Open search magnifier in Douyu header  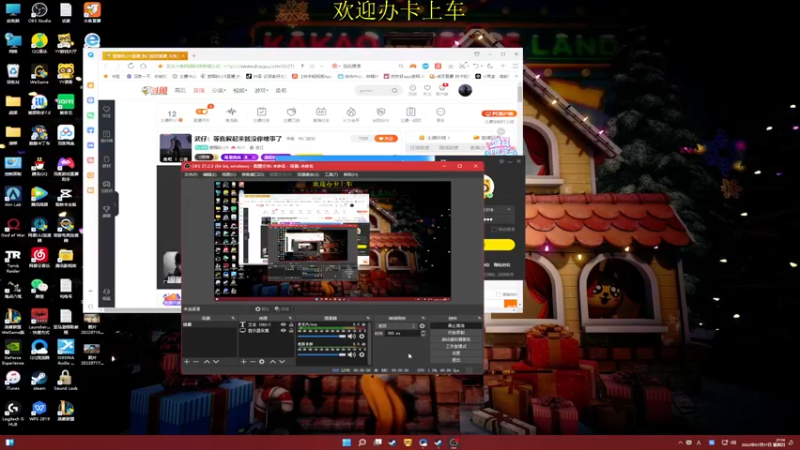tap(395, 90)
